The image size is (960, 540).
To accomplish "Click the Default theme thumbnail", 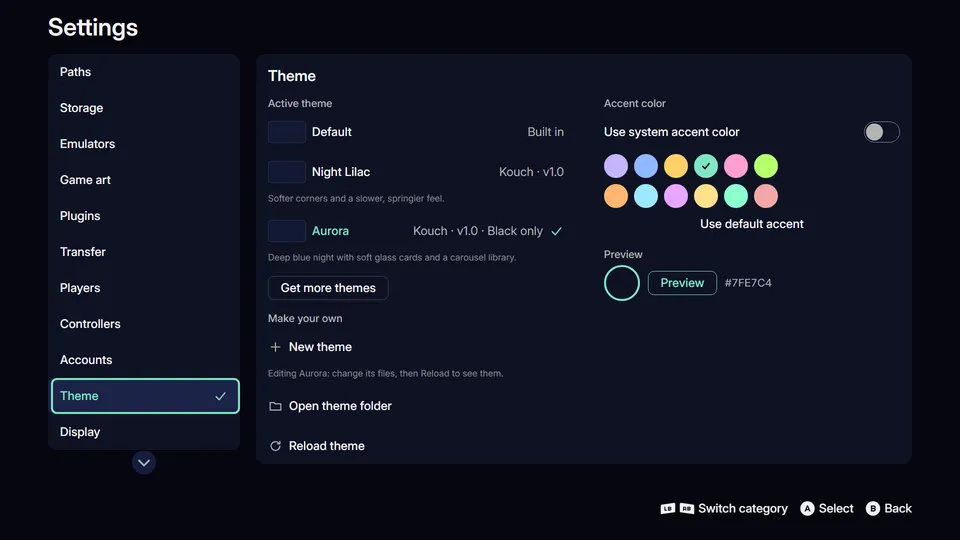I will pyautogui.click(x=287, y=132).
